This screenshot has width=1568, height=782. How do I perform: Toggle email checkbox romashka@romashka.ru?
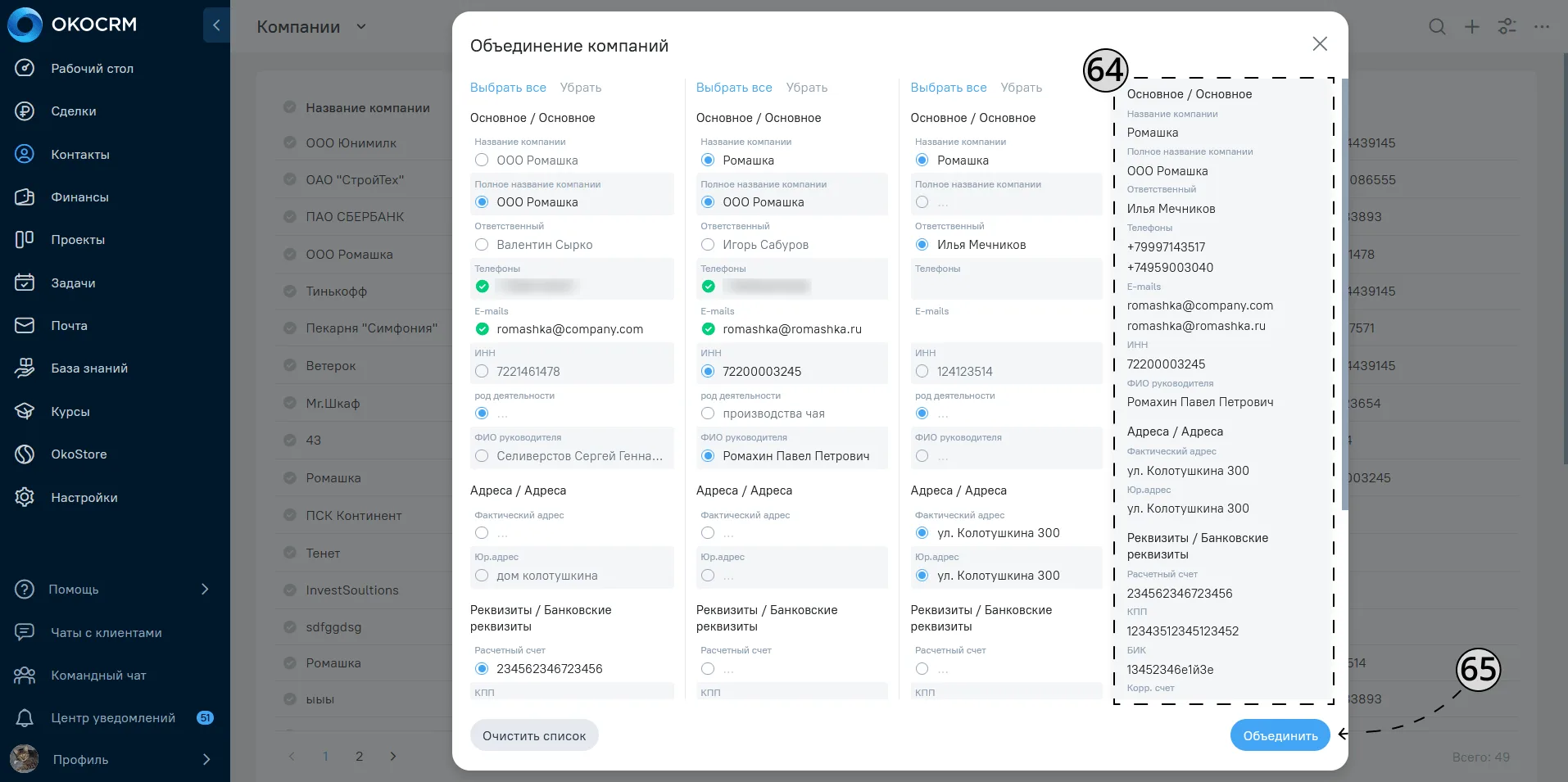pos(708,329)
